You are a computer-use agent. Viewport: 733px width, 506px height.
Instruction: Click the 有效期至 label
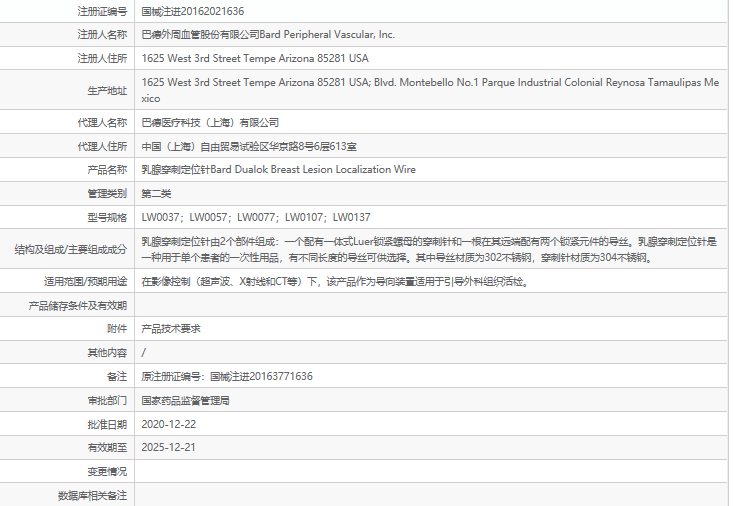pyautogui.click(x=107, y=448)
